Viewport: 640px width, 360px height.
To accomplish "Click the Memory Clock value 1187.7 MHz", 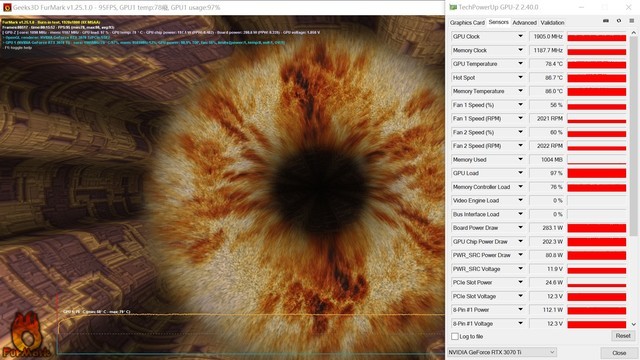I will pyautogui.click(x=547, y=50).
